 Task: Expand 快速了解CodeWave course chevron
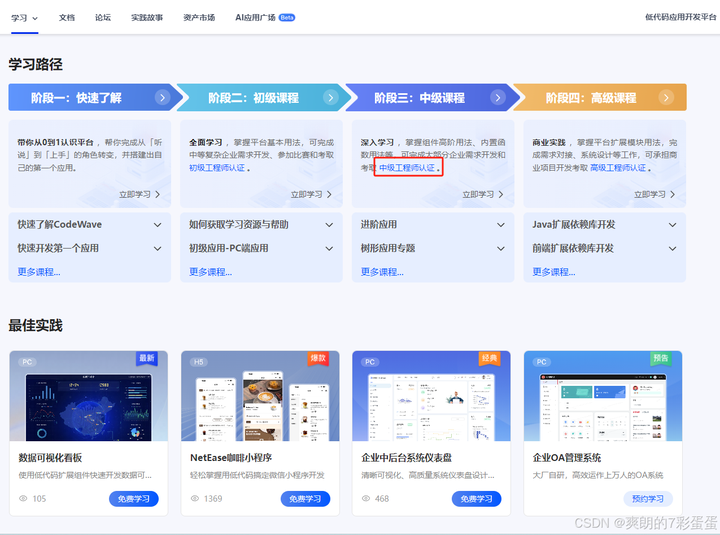click(x=158, y=225)
